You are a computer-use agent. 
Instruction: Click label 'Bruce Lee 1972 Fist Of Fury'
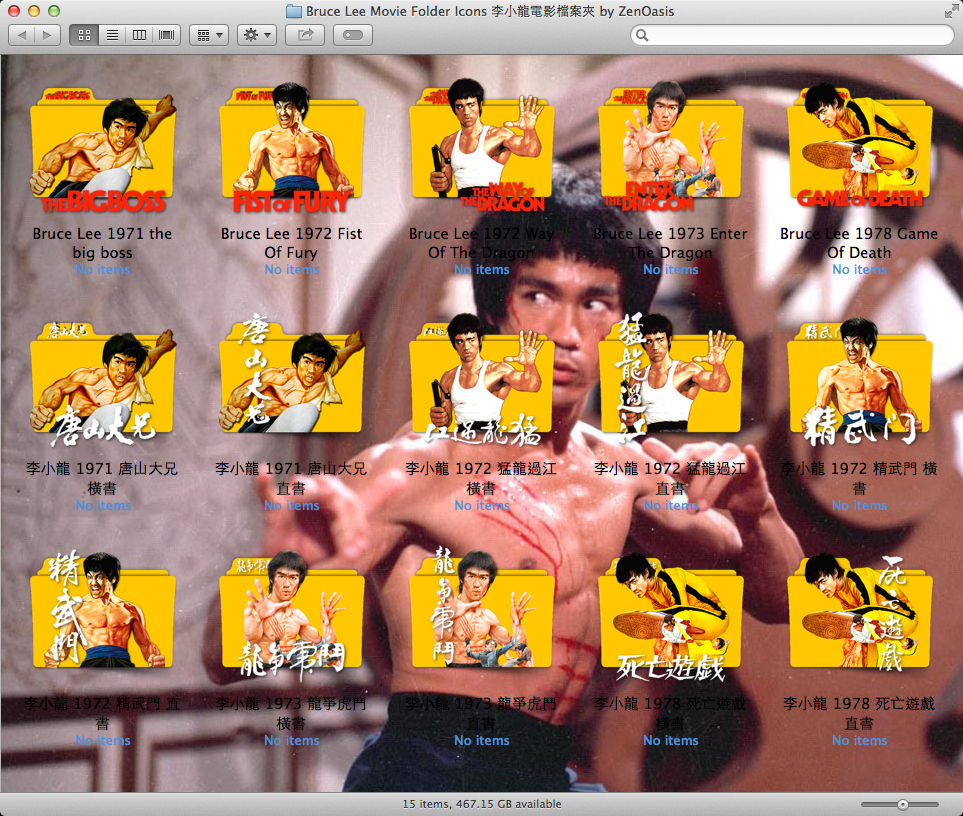[x=292, y=243]
